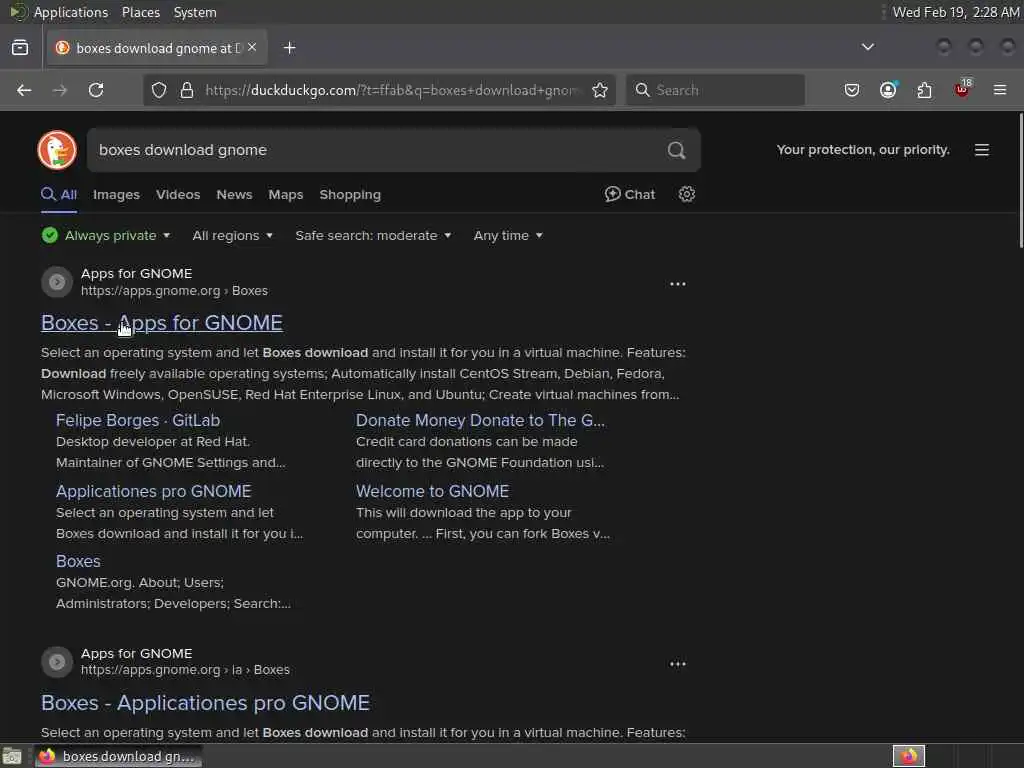The image size is (1024, 768).
Task: Open the Any time filter dropdown
Action: coord(508,235)
